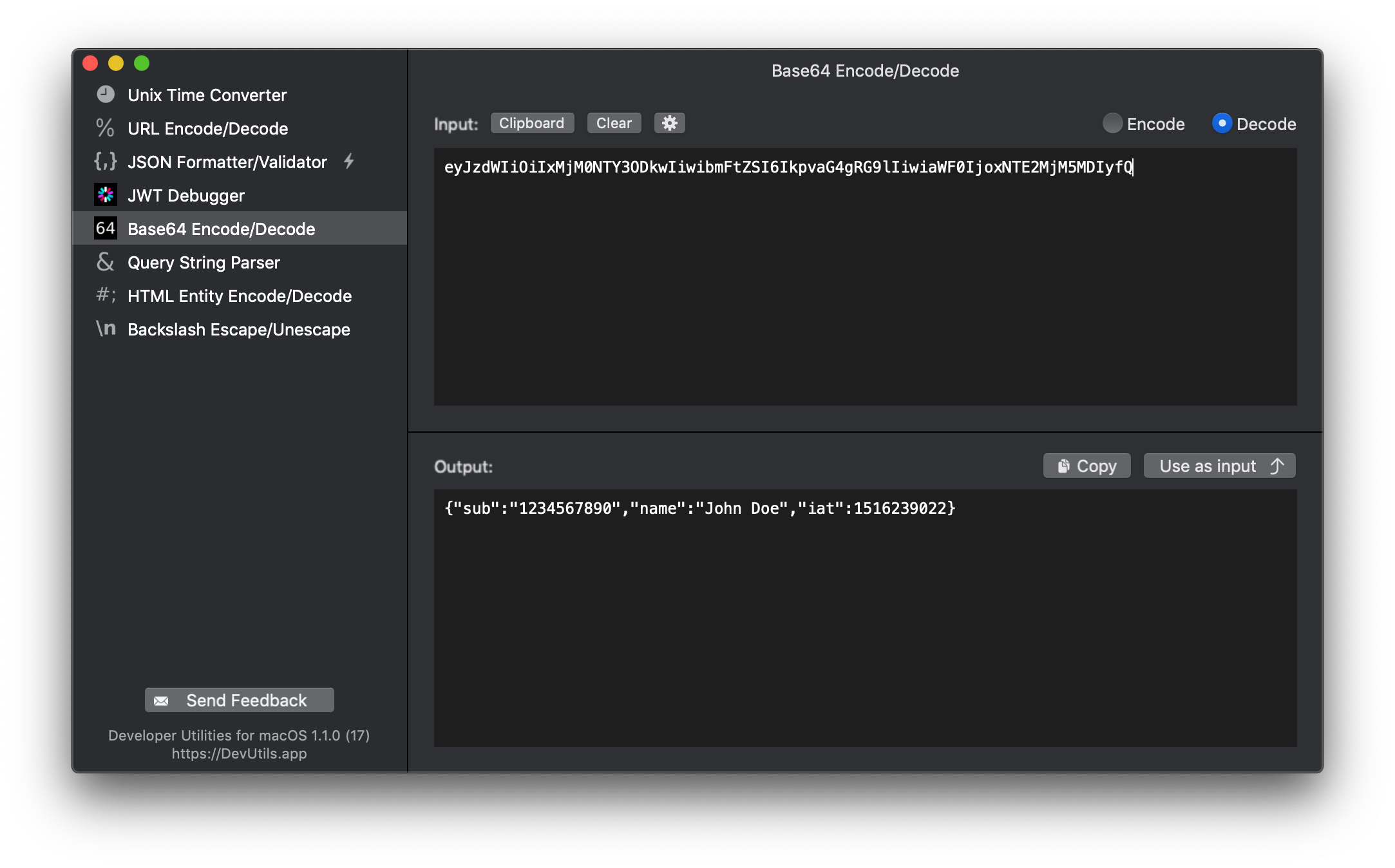The image size is (1395, 868).
Task: Click the envelope icon on Send Feedback
Action: 162,701
